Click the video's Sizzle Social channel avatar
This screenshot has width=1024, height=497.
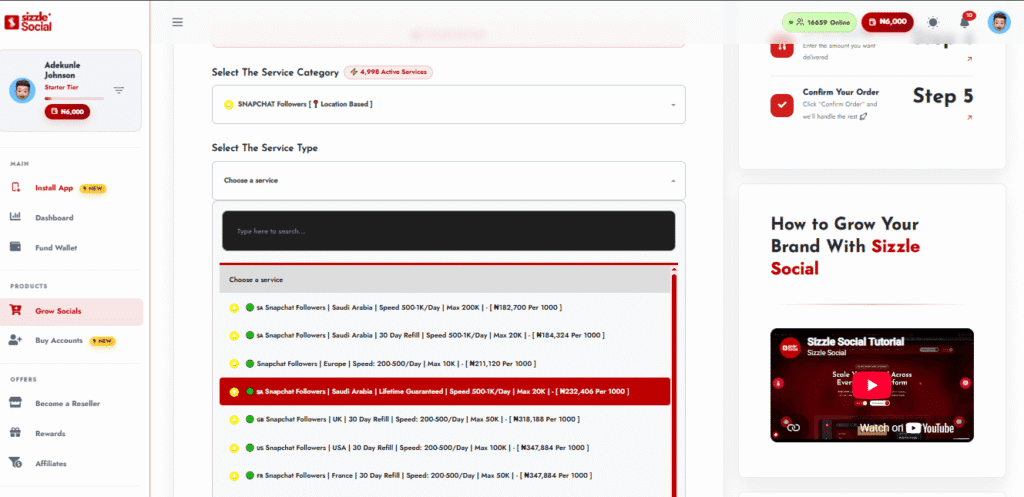(x=790, y=347)
